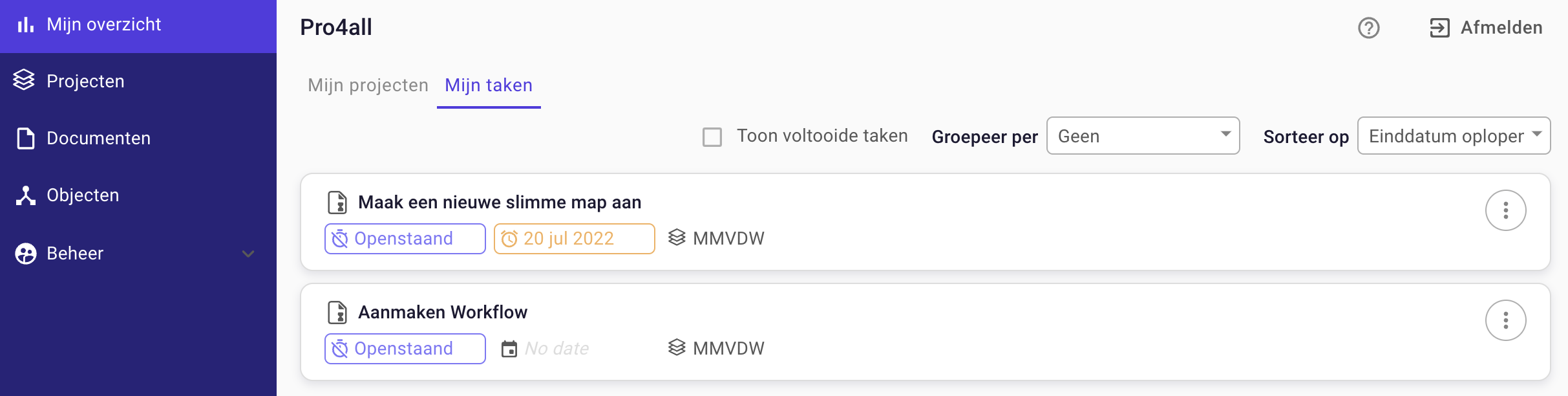Switch to the Mijn projecten tab
1568x396 pixels.
tap(368, 85)
